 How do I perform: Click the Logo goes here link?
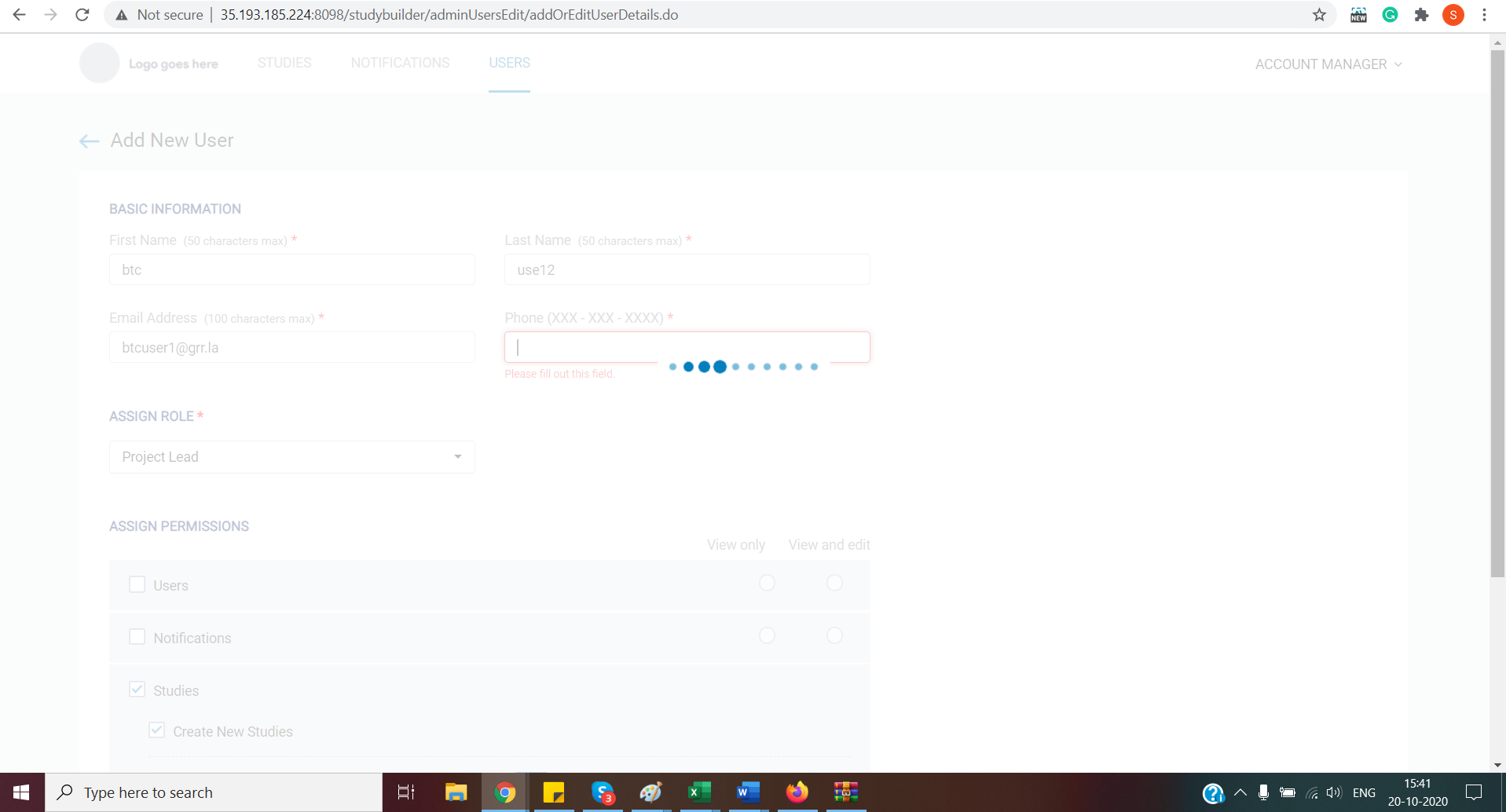173,64
